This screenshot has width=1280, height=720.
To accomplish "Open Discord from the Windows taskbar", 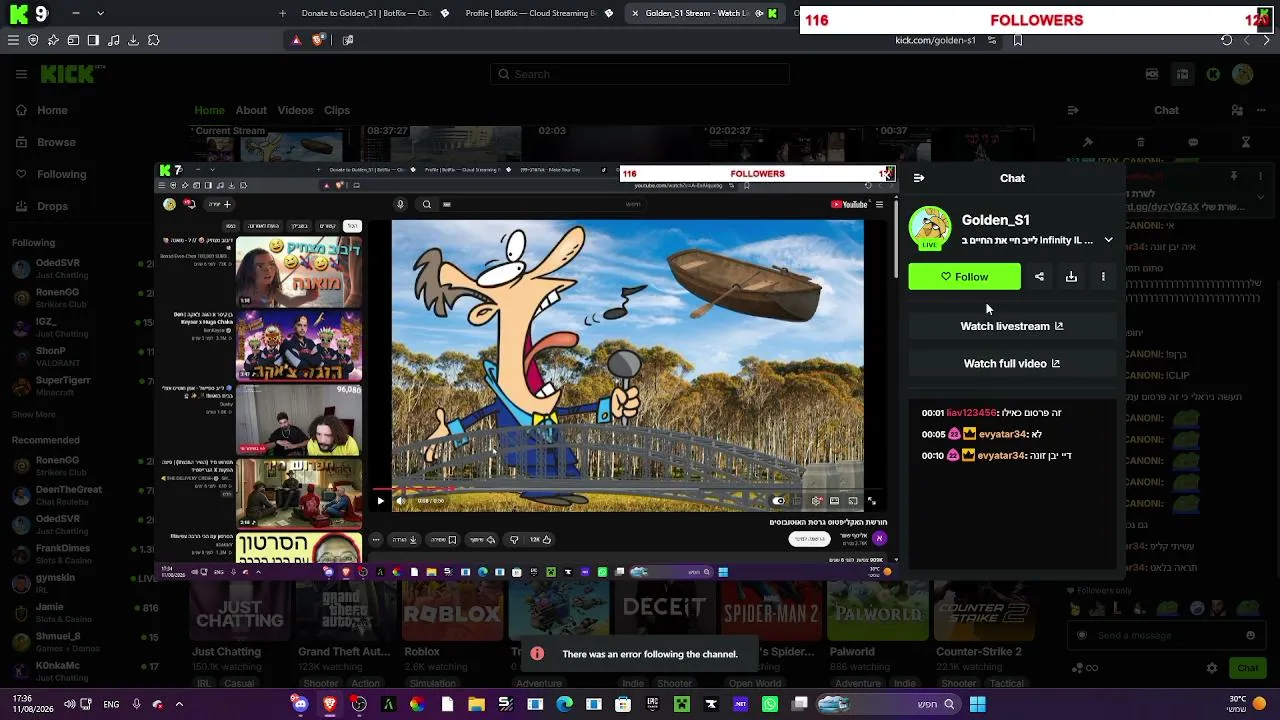I will pos(300,704).
